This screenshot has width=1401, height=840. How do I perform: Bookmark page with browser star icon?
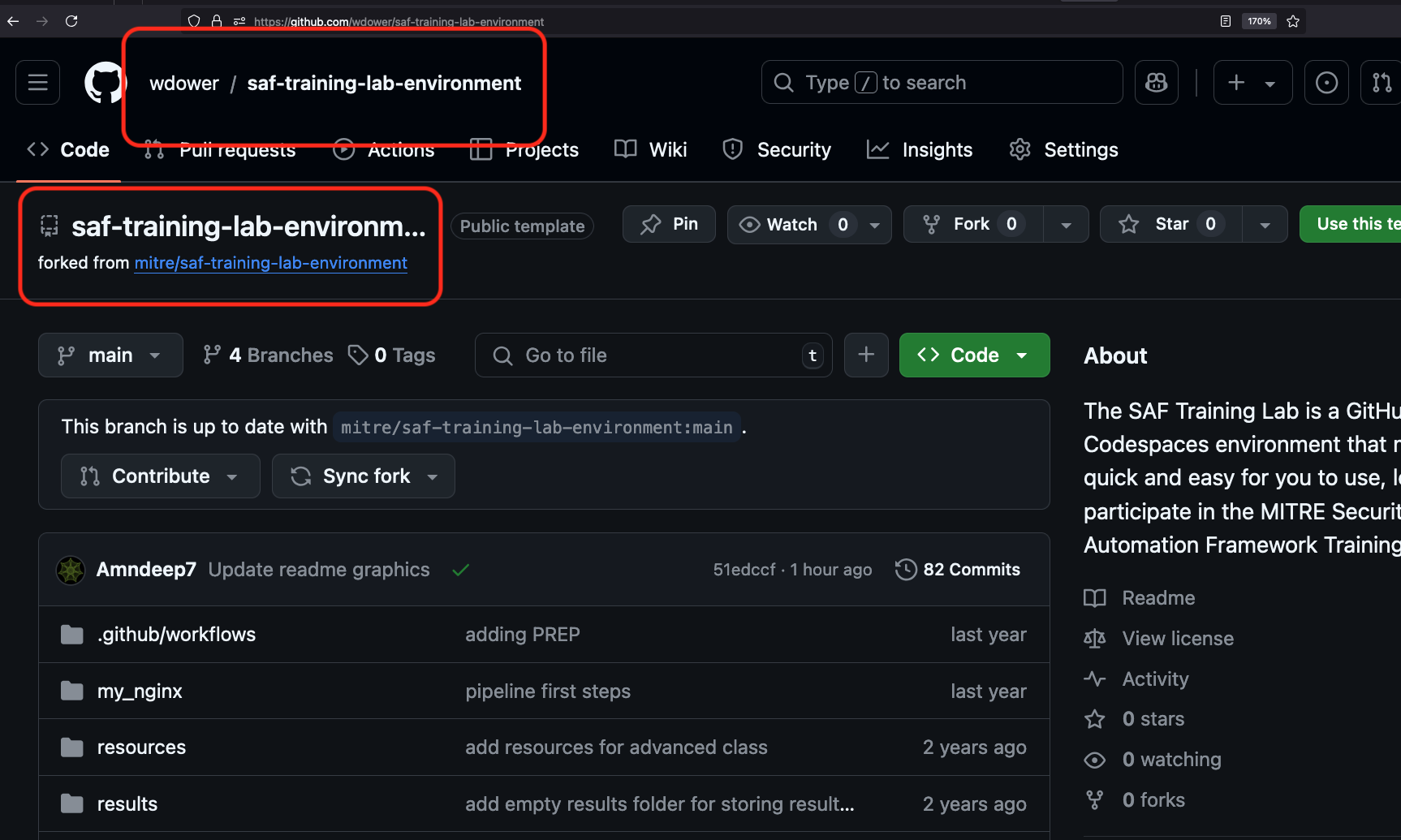1293,21
